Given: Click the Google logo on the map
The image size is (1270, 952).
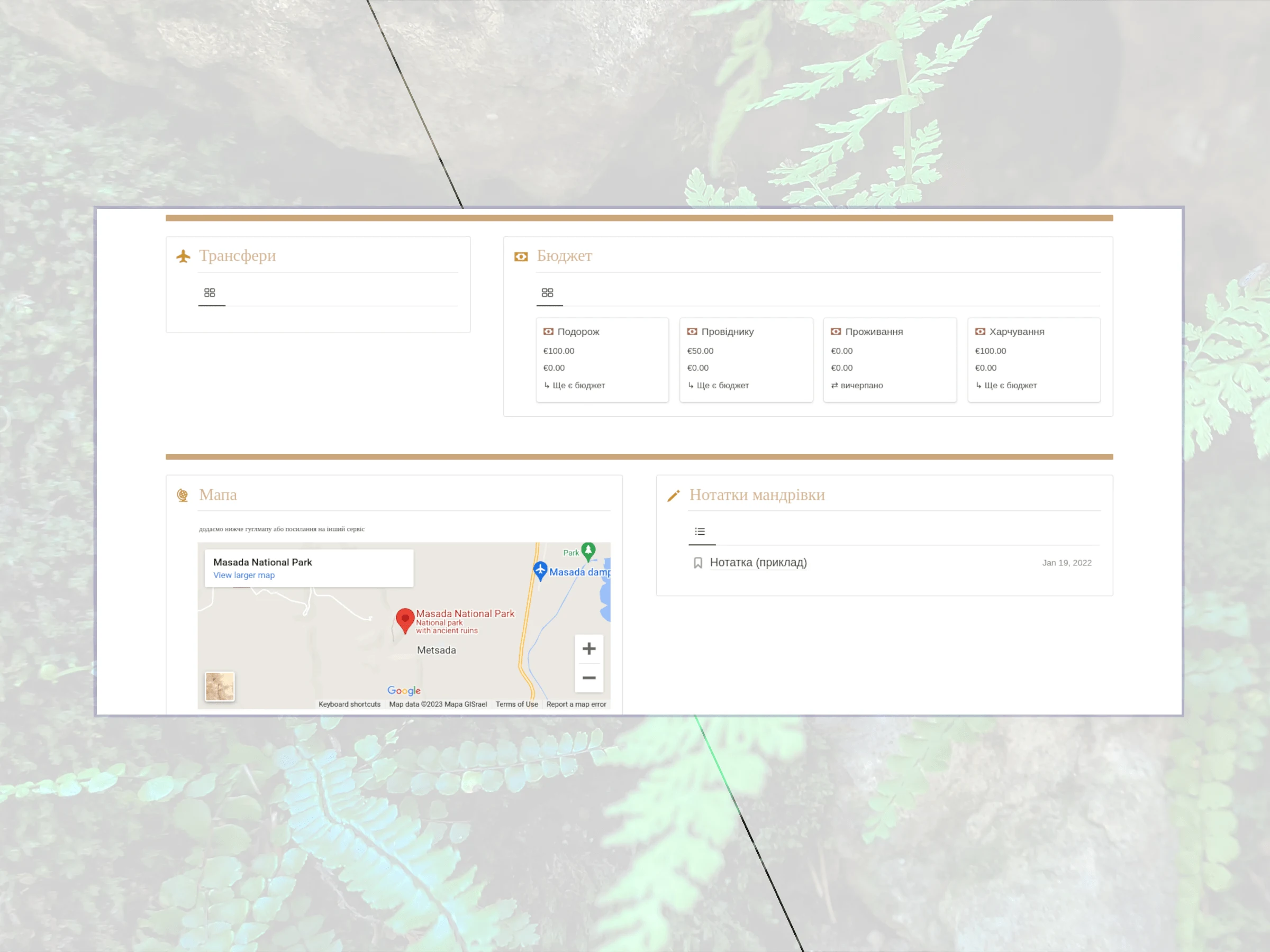Looking at the screenshot, I should [x=404, y=690].
